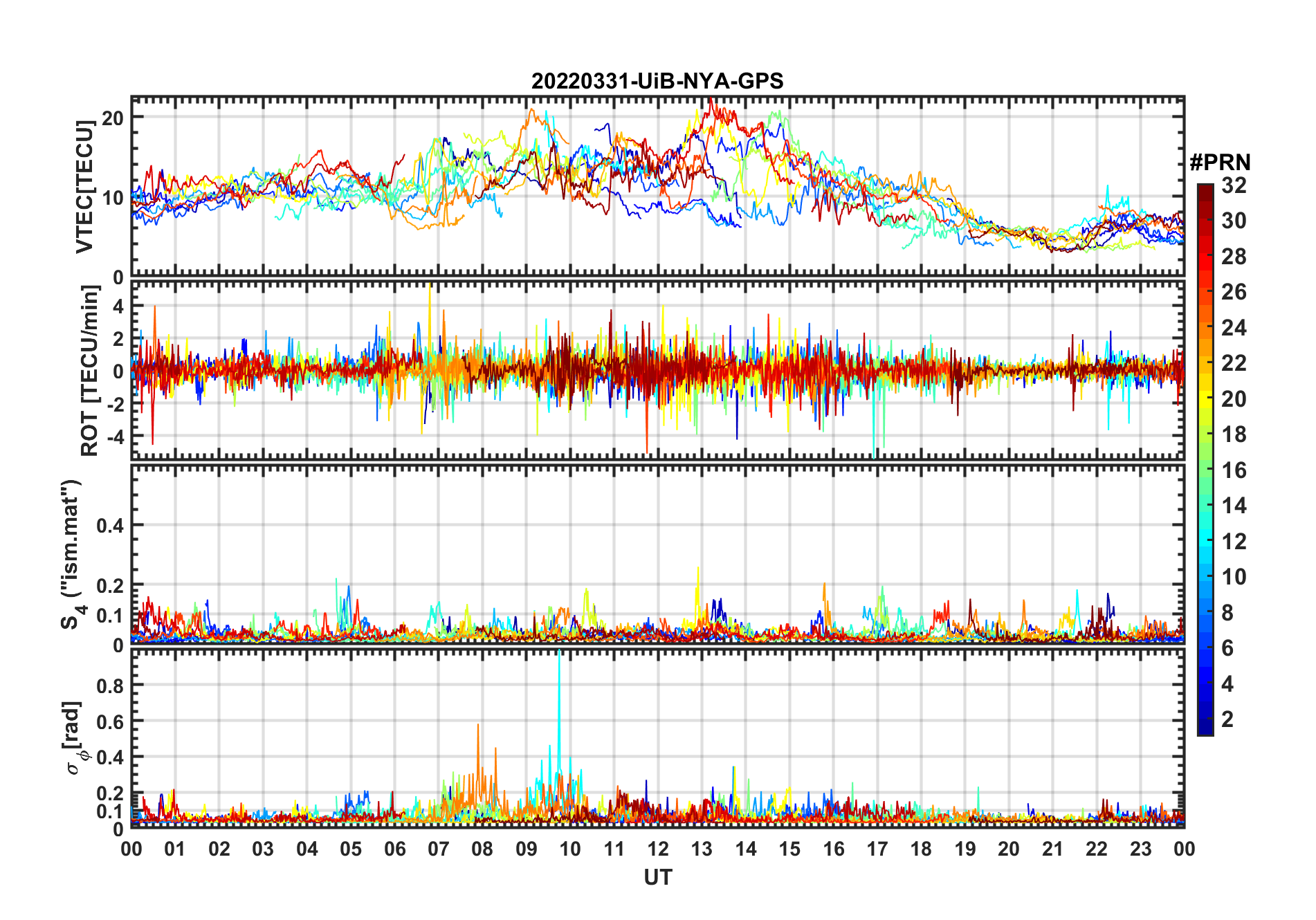Click colorbar tick label 24
The width and height of the screenshot is (1316, 920).
1234,328
